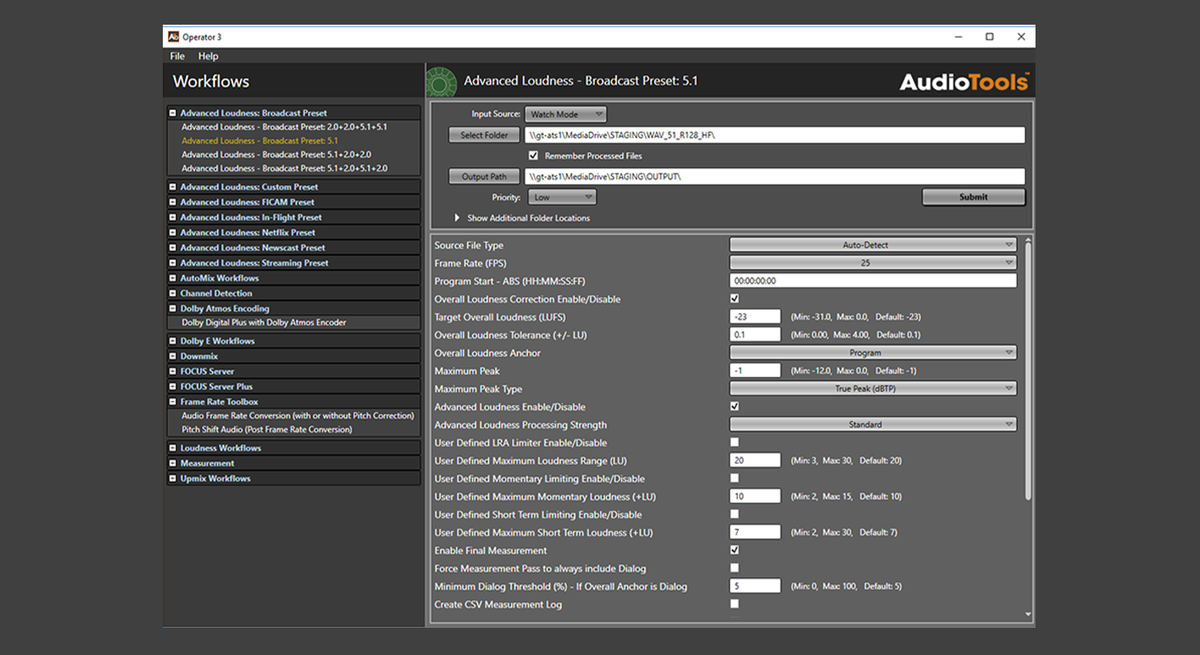Open Advanced Loudness Processing Strength dropdown
1200x655 pixels.
[x=873, y=425]
